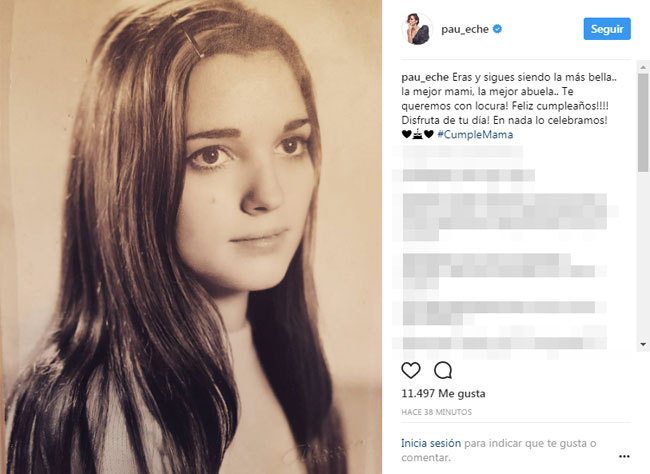Open the #CumpleMama hashtag

coord(475,134)
